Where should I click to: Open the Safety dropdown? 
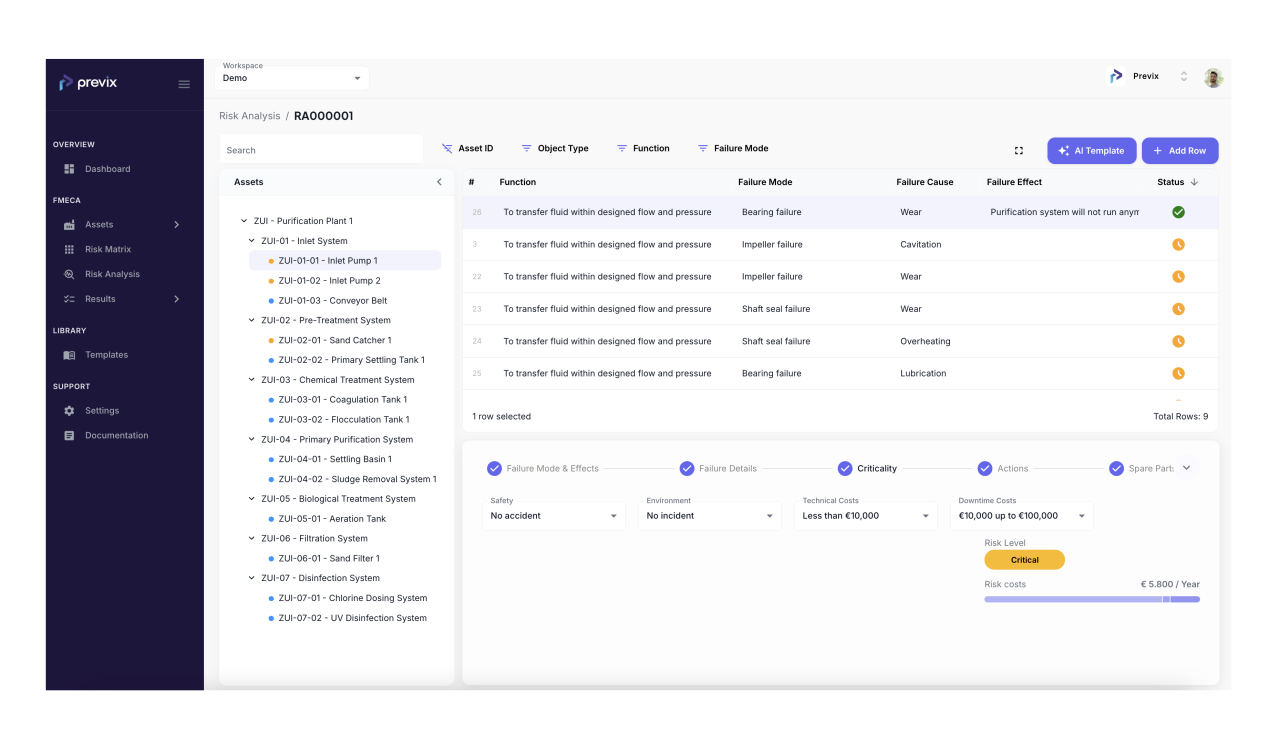click(554, 516)
